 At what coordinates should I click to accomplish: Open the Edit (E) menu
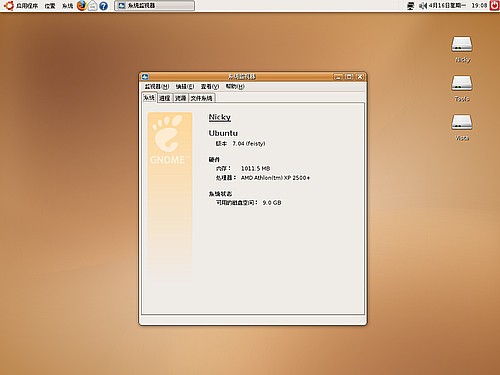(x=185, y=87)
